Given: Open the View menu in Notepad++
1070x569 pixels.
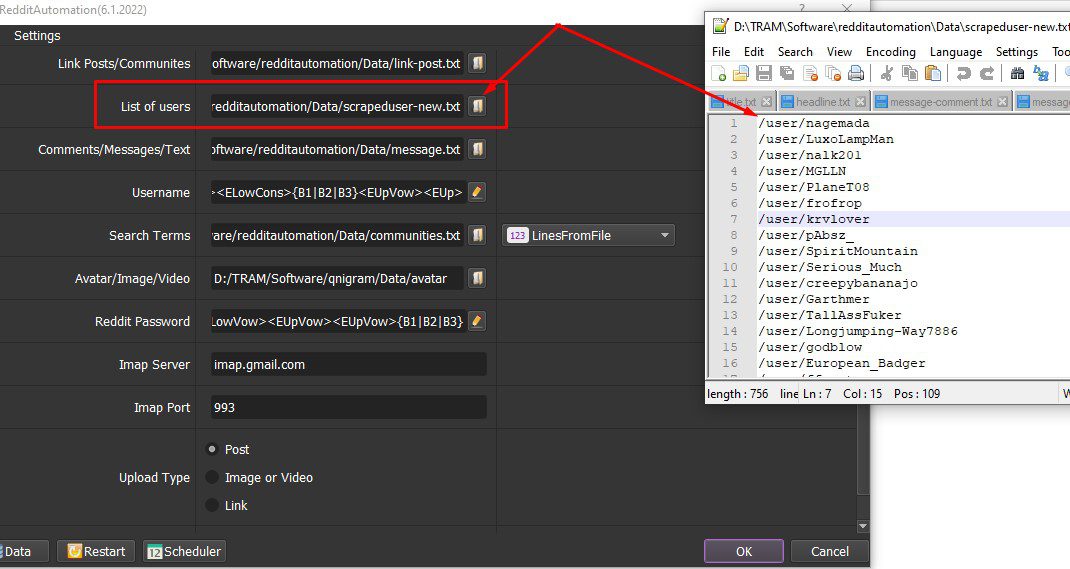Looking at the screenshot, I should (839, 52).
